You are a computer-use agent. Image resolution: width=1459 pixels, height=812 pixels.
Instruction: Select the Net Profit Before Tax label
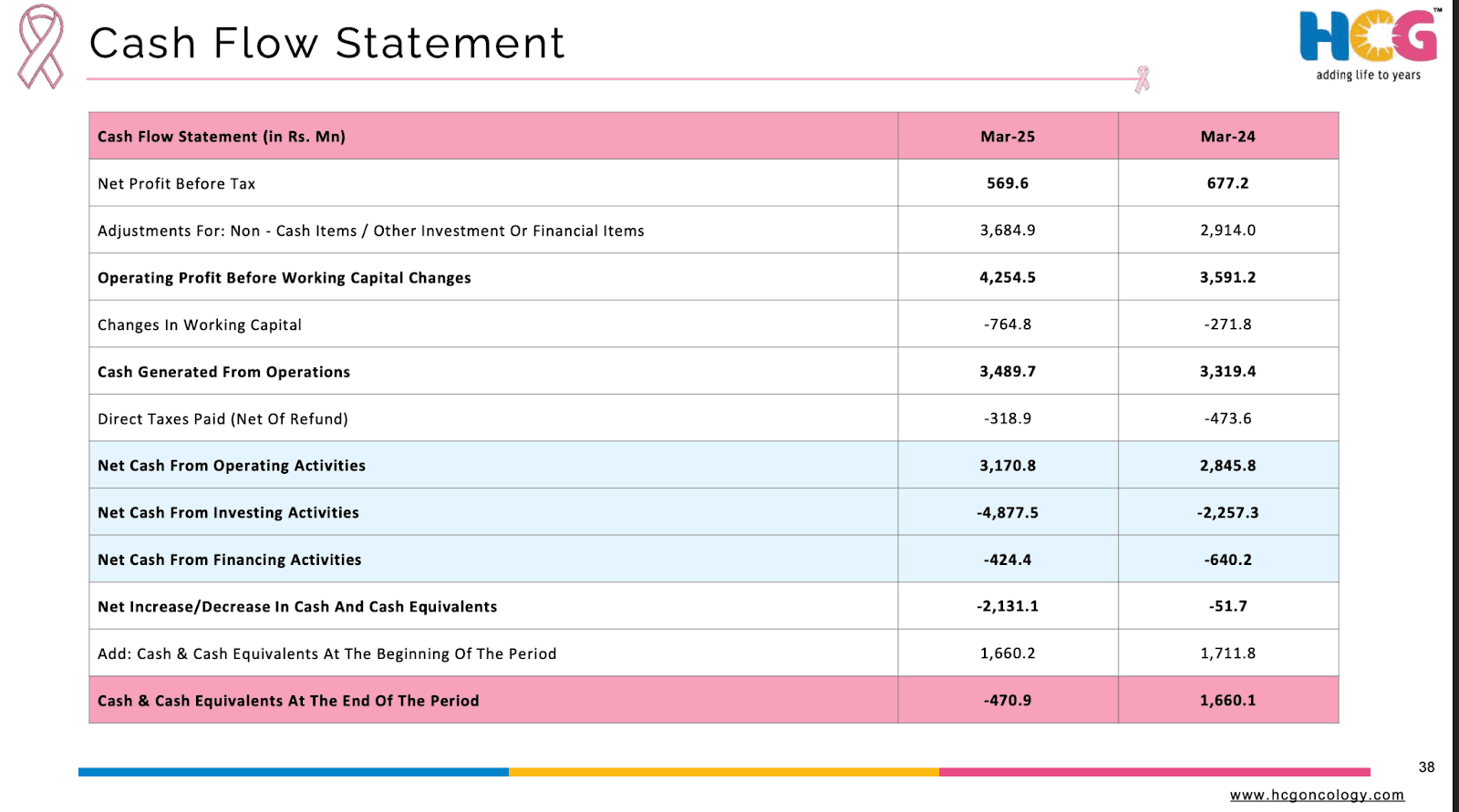point(177,184)
